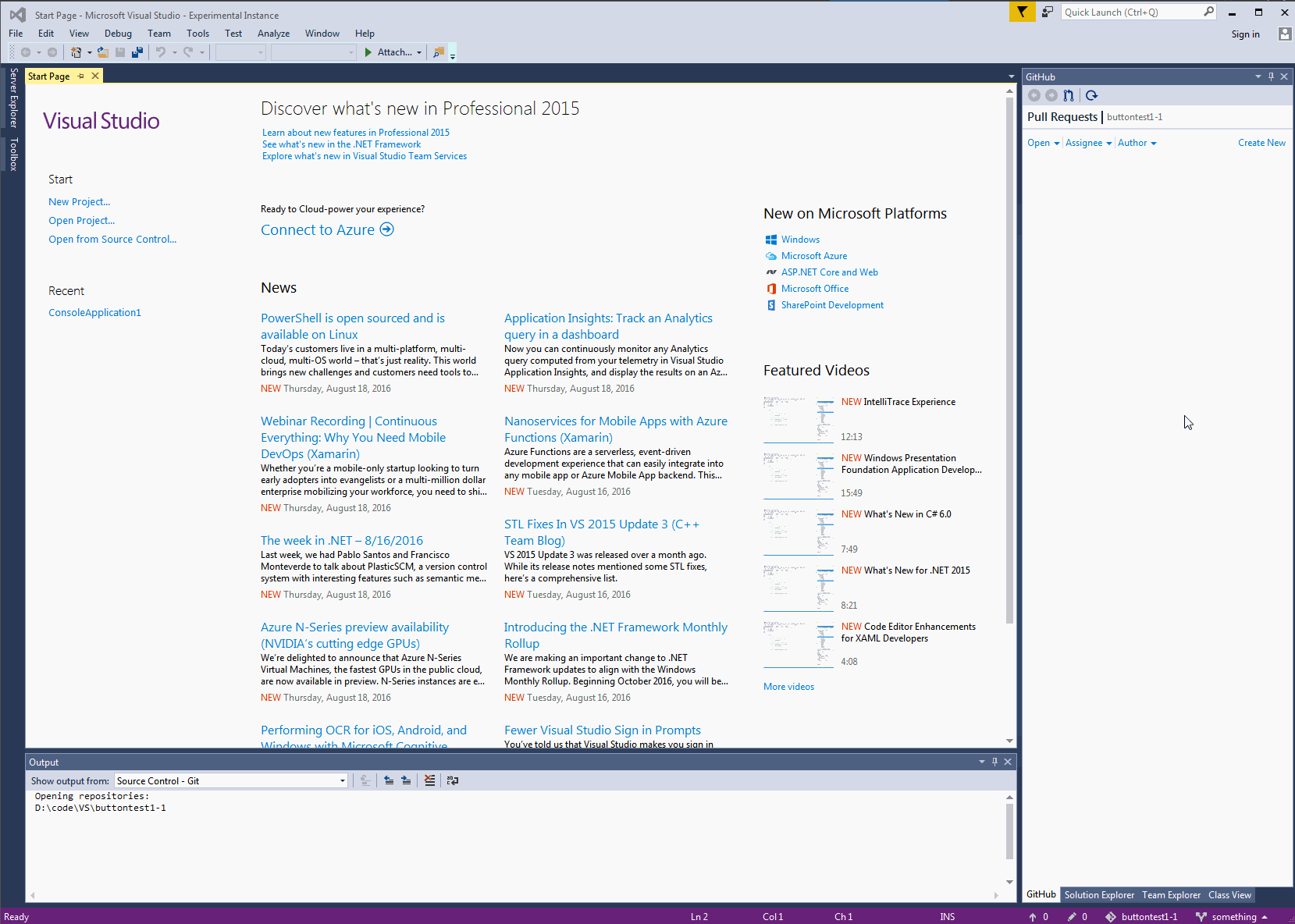Toggle pin on the Start Page tab
The width and height of the screenshot is (1295, 924).
click(81, 76)
